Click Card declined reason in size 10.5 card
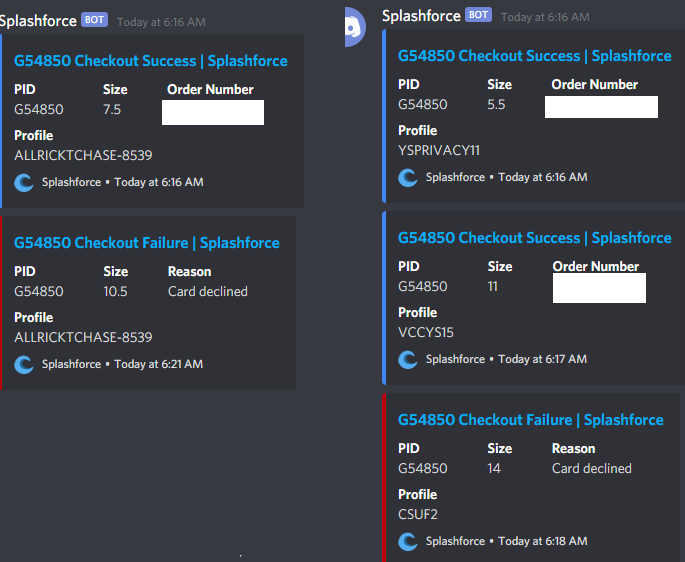 click(x=208, y=291)
